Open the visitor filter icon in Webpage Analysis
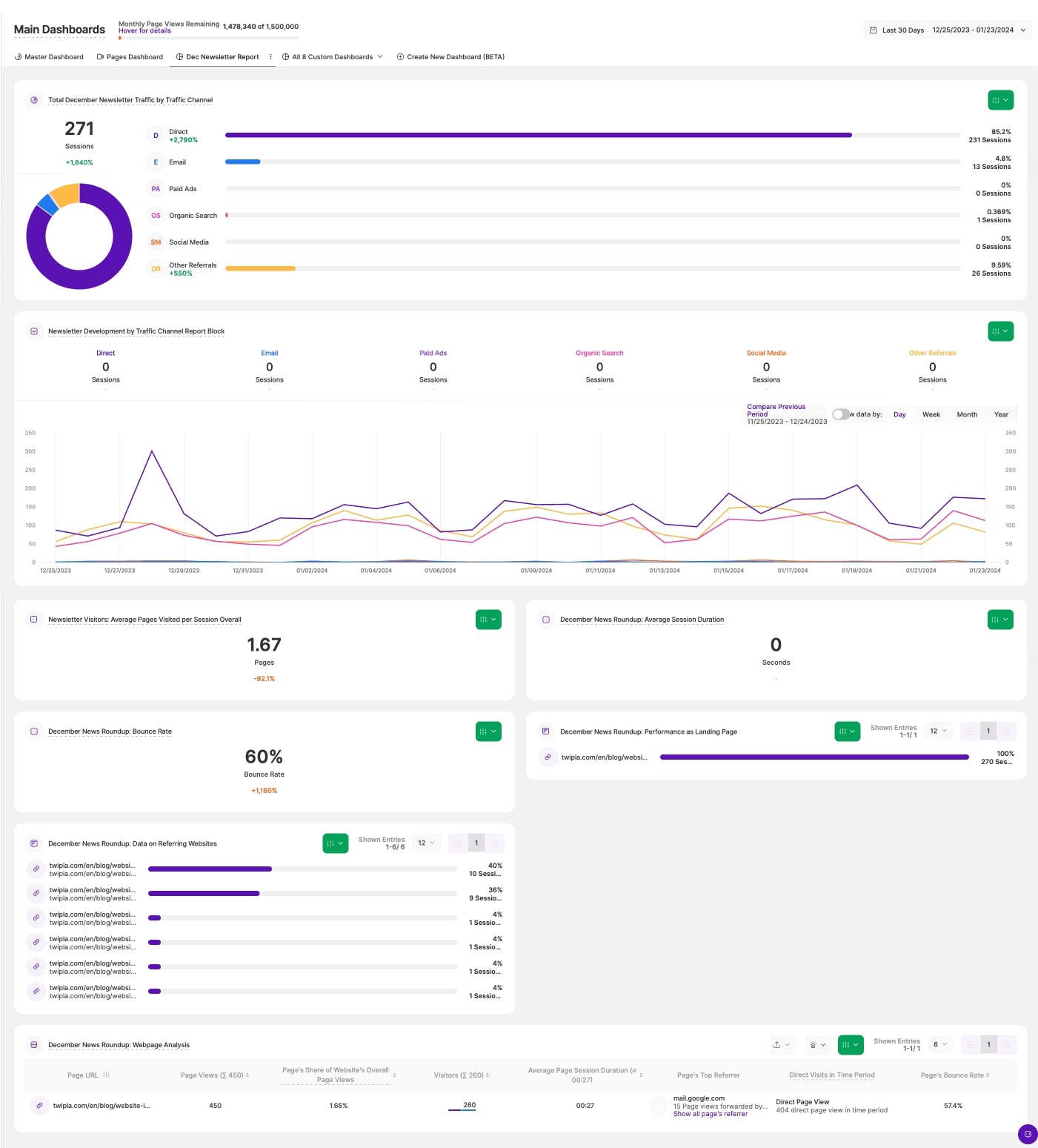The height and width of the screenshot is (1148, 1038). coord(817,1045)
